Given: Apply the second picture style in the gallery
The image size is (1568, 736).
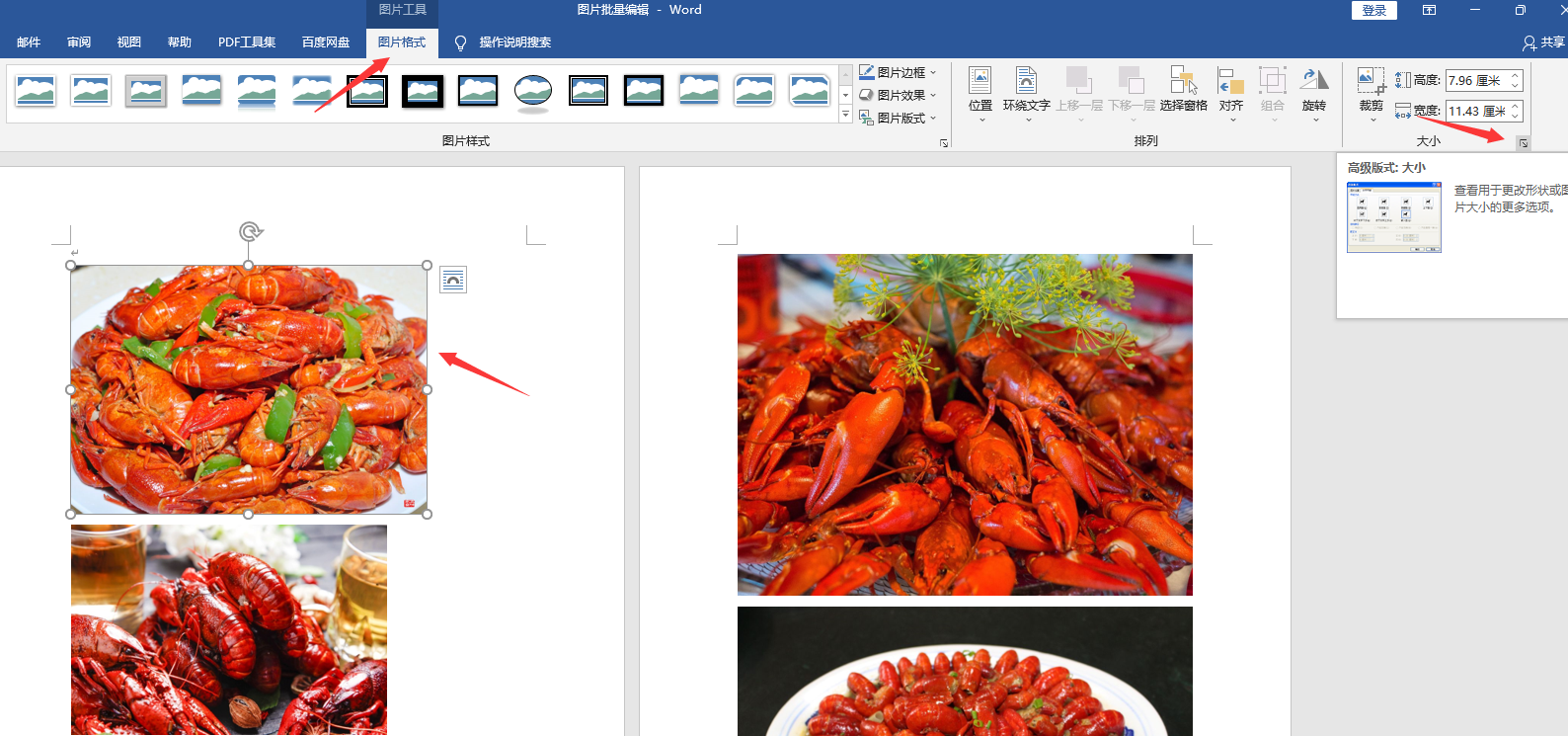Looking at the screenshot, I should point(91,91).
